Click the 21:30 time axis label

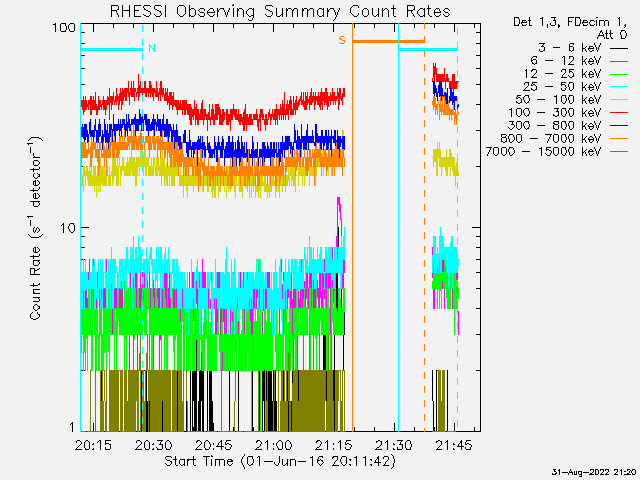(393, 445)
